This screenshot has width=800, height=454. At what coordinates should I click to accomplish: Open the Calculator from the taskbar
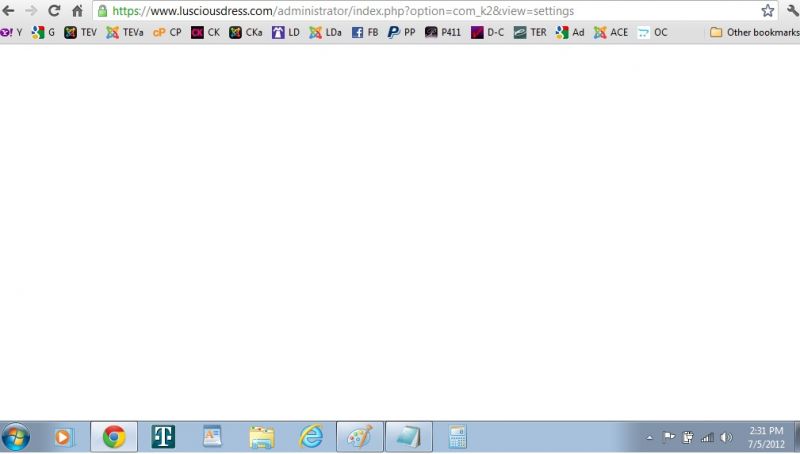click(x=458, y=437)
